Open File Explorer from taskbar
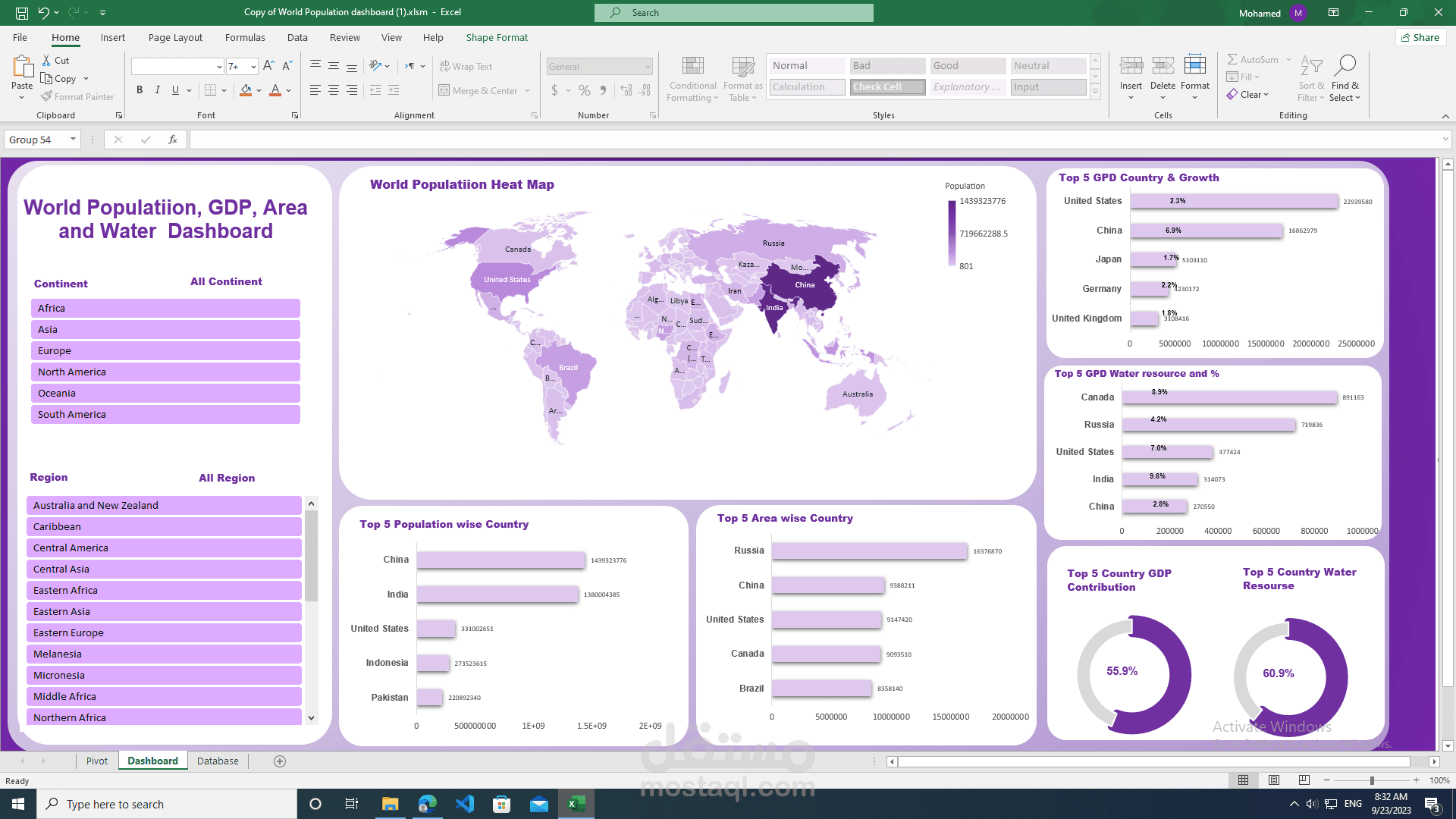Image resolution: width=1456 pixels, height=819 pixels. tap(391, 804)
